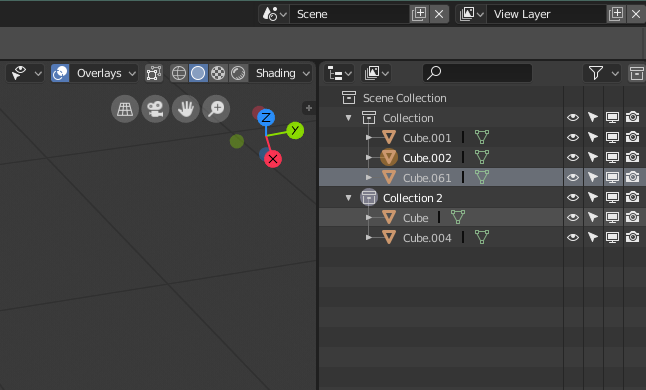Open the outliner filter dropdown

pyautogui.click(x=602, y=73)
